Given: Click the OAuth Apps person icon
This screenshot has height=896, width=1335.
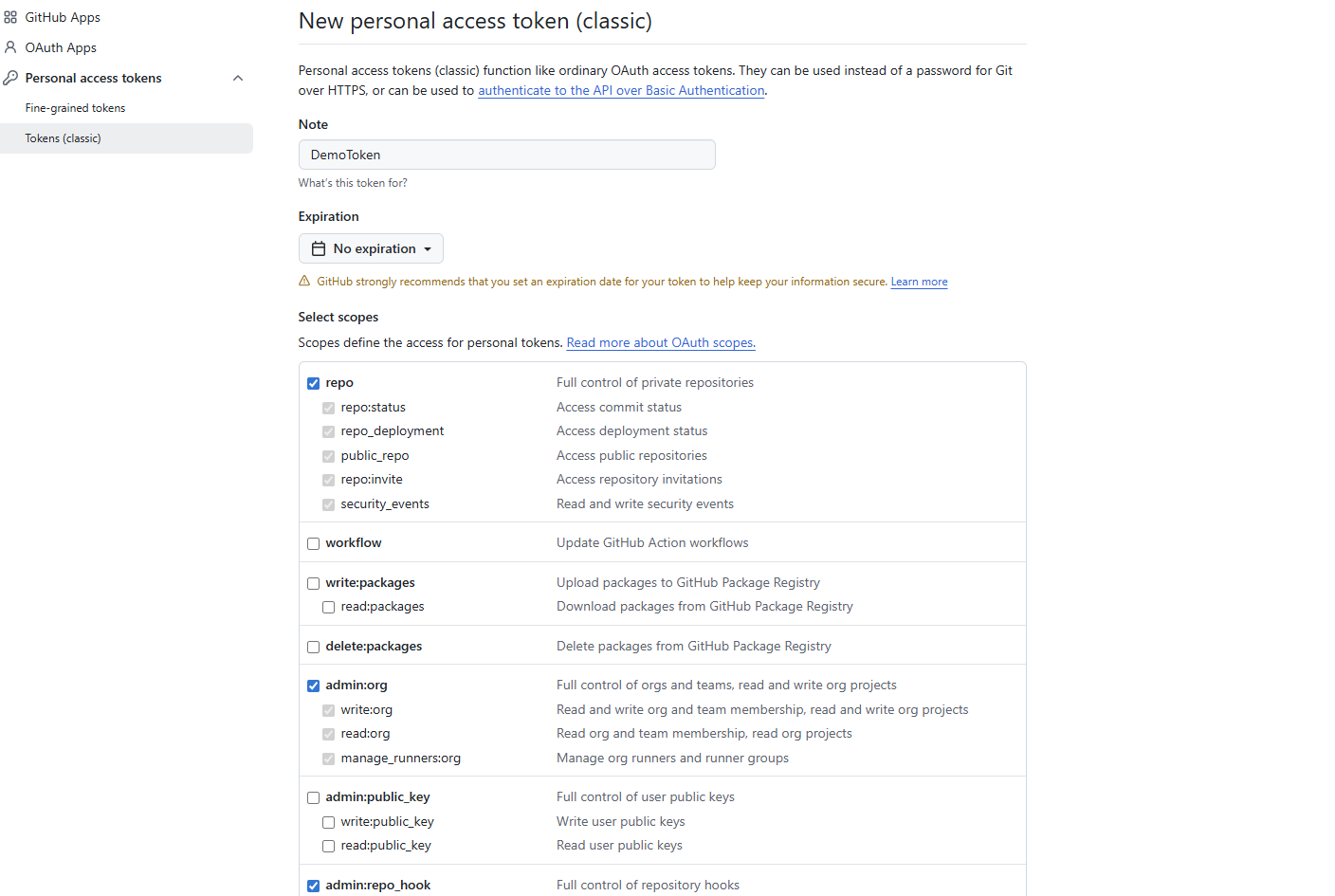Looking at the screenshot, I should click(x=10, y=46).
